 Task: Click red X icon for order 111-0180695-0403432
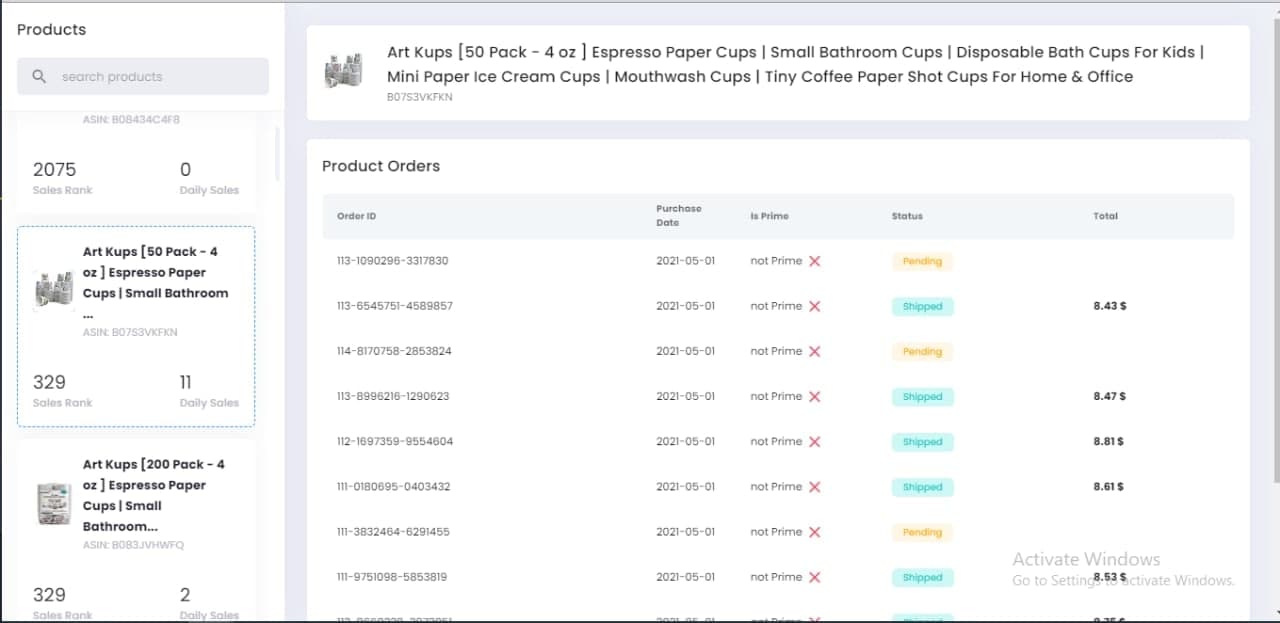(x=815, y=487)
